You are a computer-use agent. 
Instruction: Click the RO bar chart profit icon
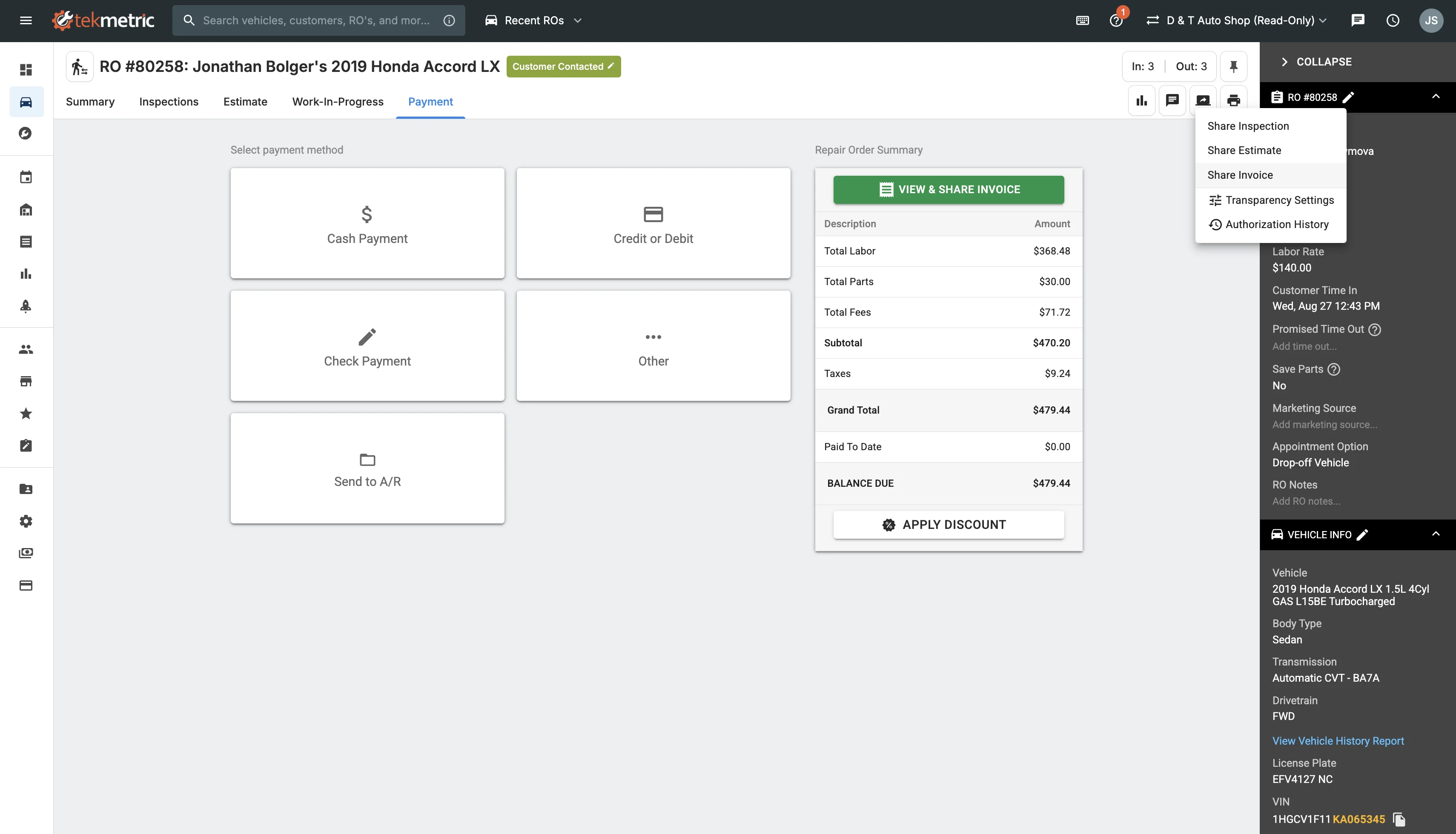[x=1141, y=101]
